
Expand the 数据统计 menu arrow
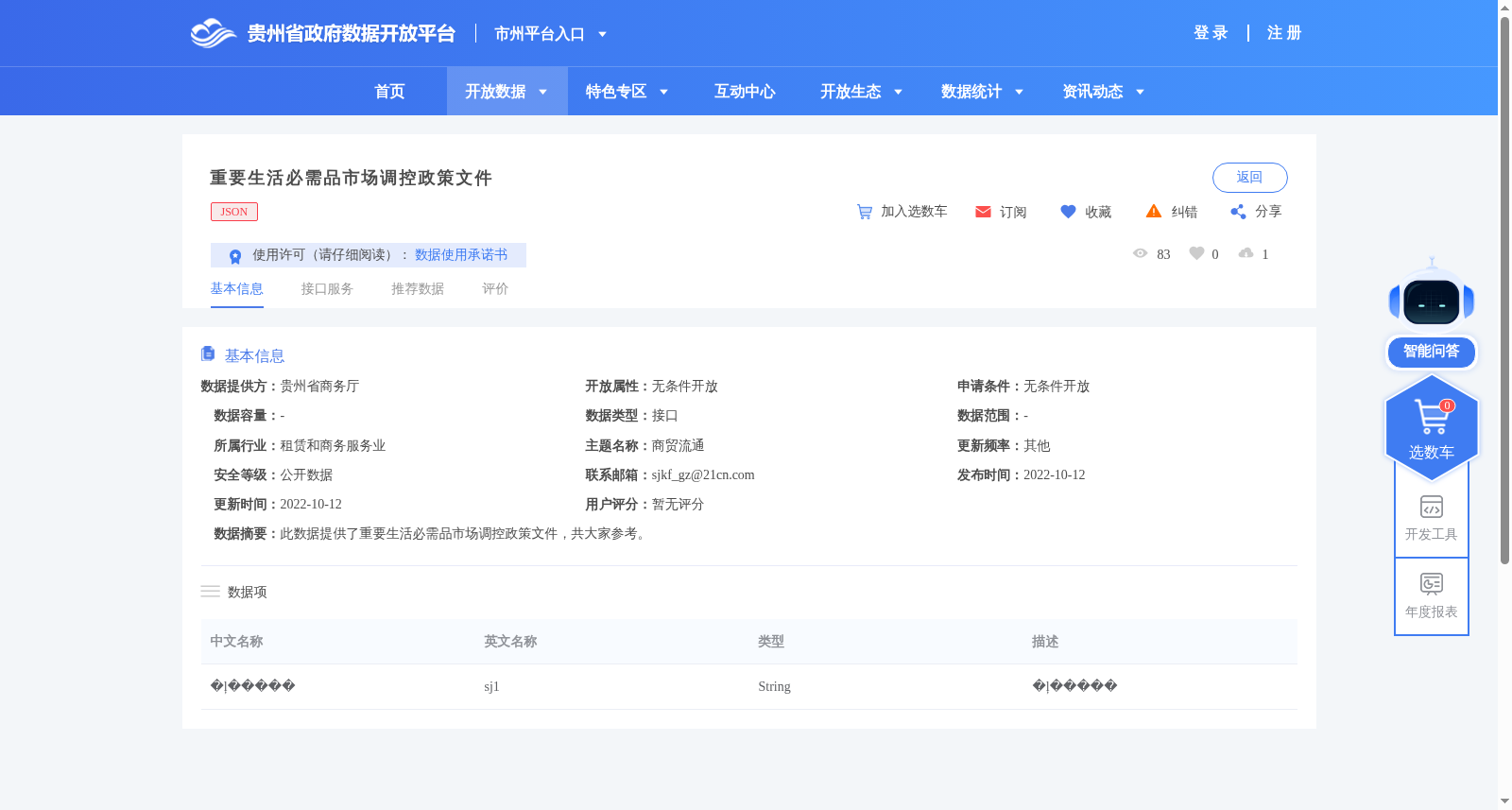click(1019, 92)
